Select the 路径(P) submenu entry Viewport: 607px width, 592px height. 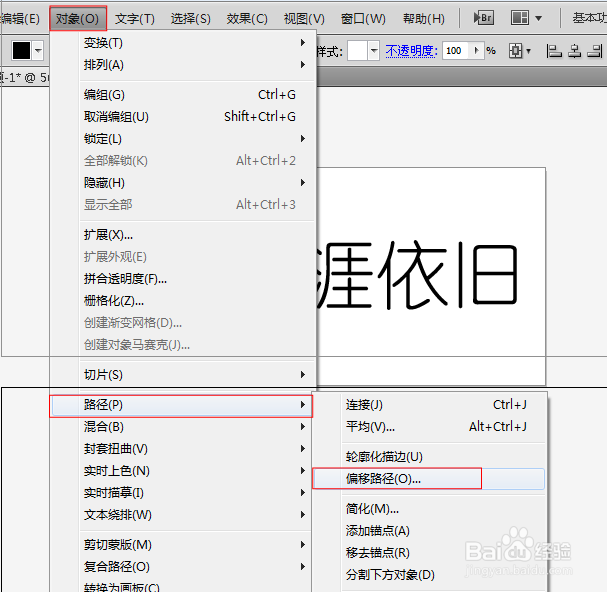181,405
